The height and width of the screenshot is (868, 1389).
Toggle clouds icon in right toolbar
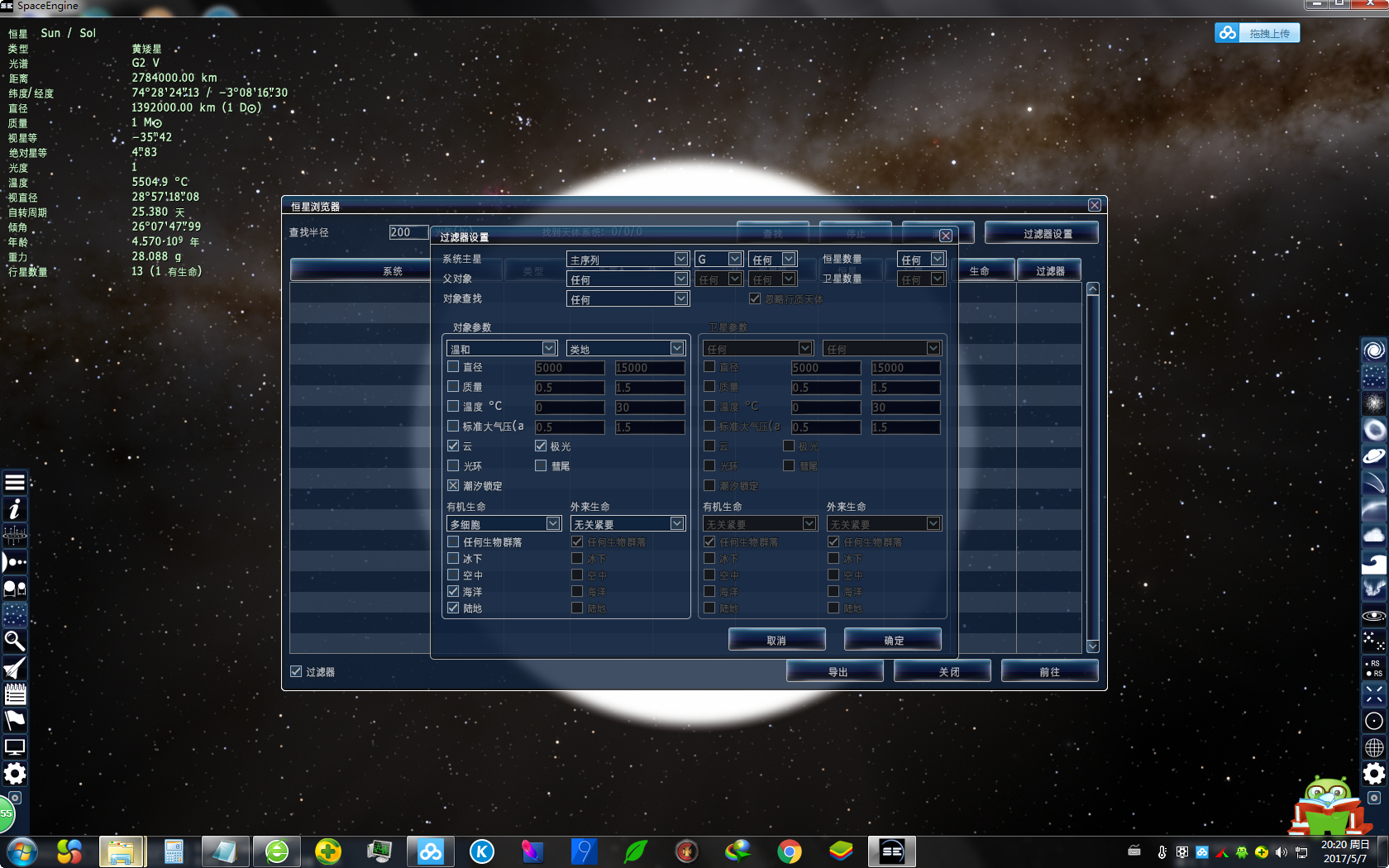coord(1373,536)
